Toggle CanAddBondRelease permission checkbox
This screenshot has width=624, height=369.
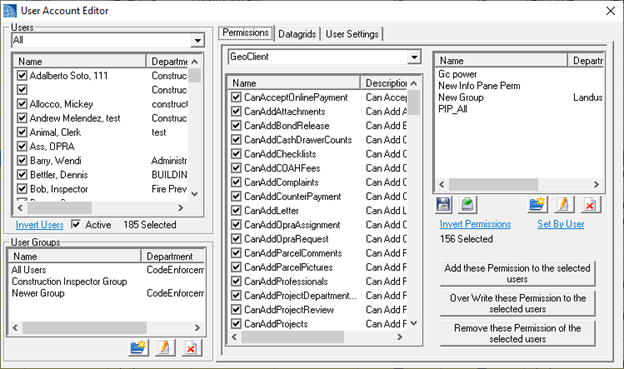coord(236,125)
